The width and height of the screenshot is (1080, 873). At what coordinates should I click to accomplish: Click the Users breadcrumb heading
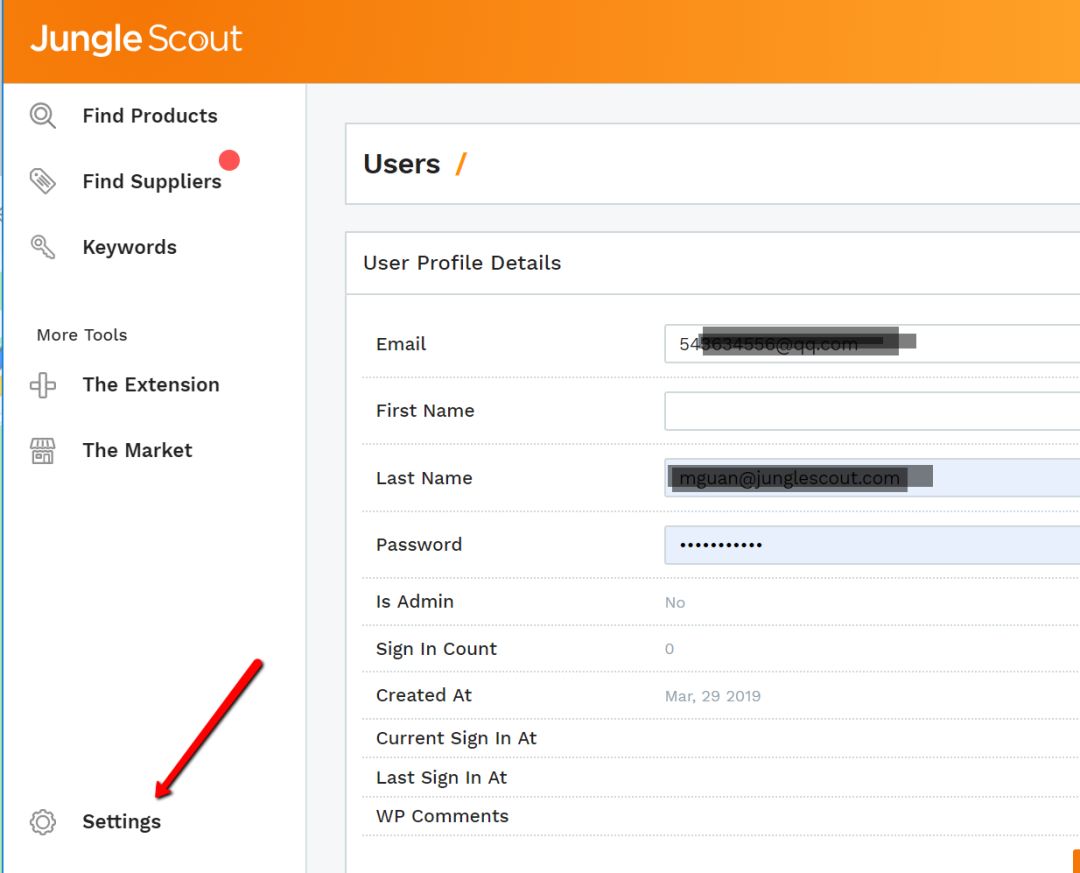[x=402, y=164]
